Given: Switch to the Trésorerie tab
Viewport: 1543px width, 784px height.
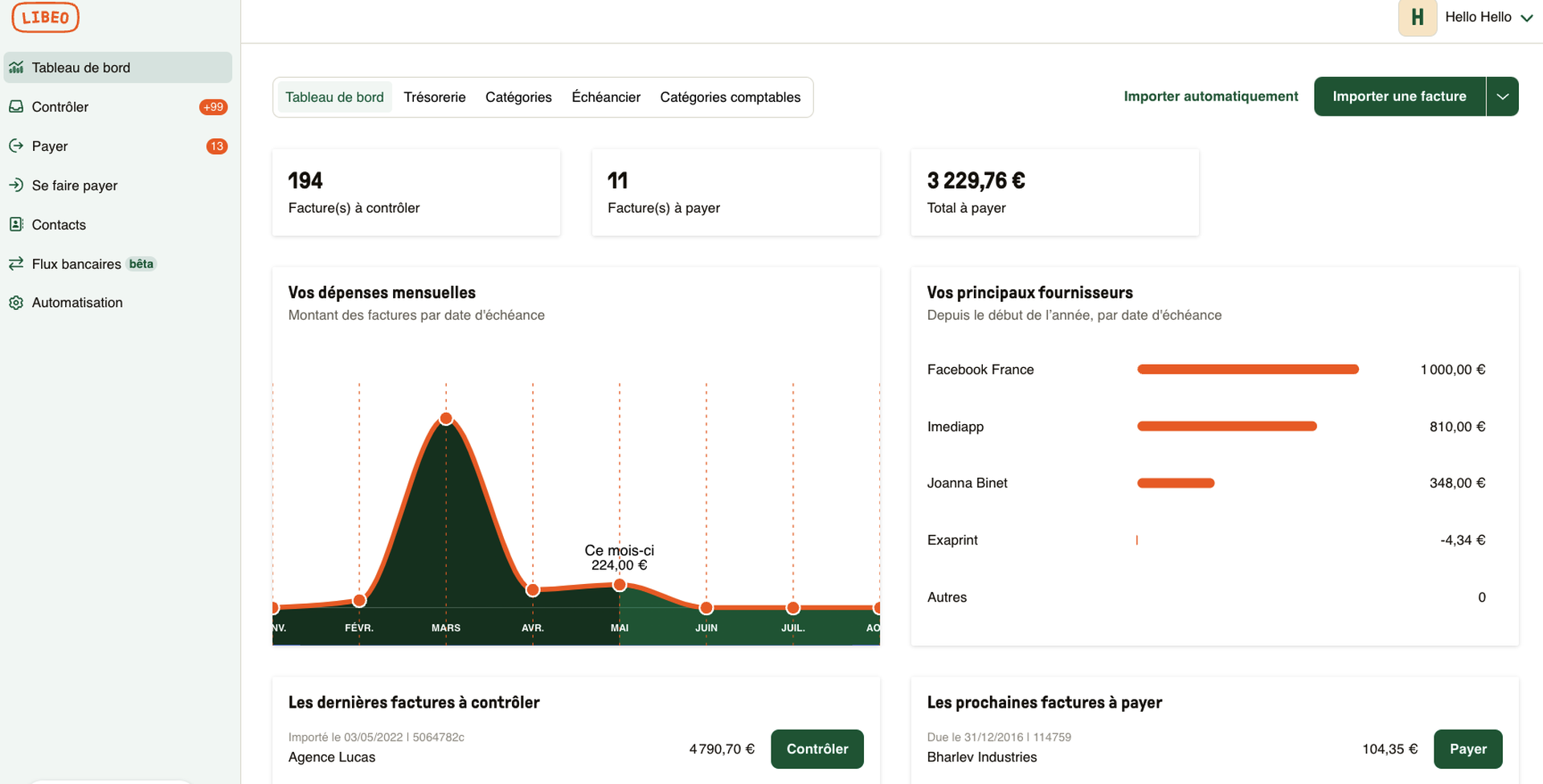Looking at the screenshot, I should (434, 97).
